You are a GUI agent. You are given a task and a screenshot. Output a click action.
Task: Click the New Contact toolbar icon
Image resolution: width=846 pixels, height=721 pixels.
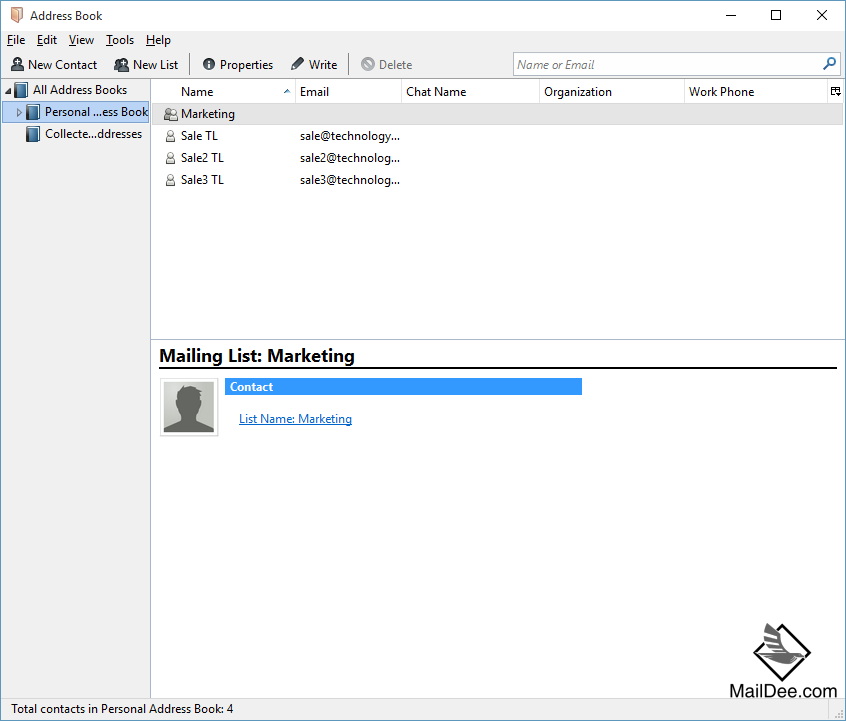coord(17,64)
